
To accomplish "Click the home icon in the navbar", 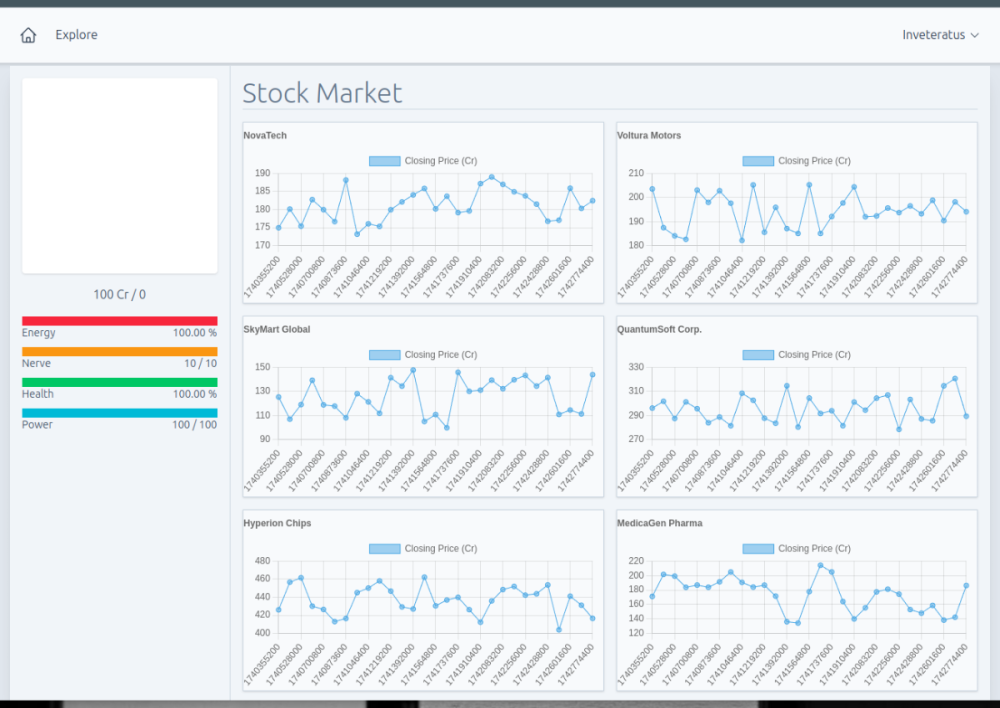I will (x=28, y=35).
